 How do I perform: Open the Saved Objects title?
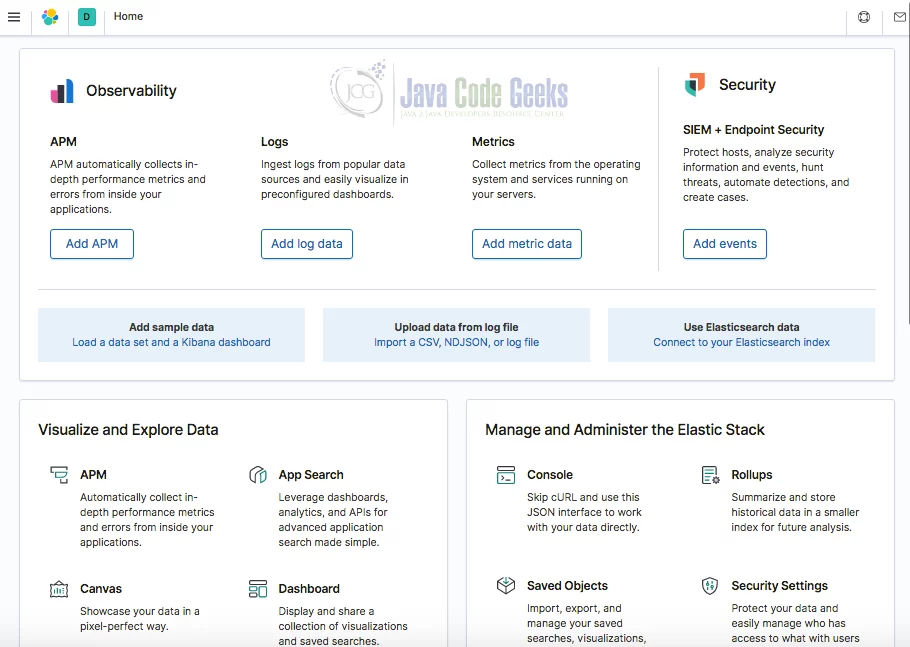tap(568, 585)
